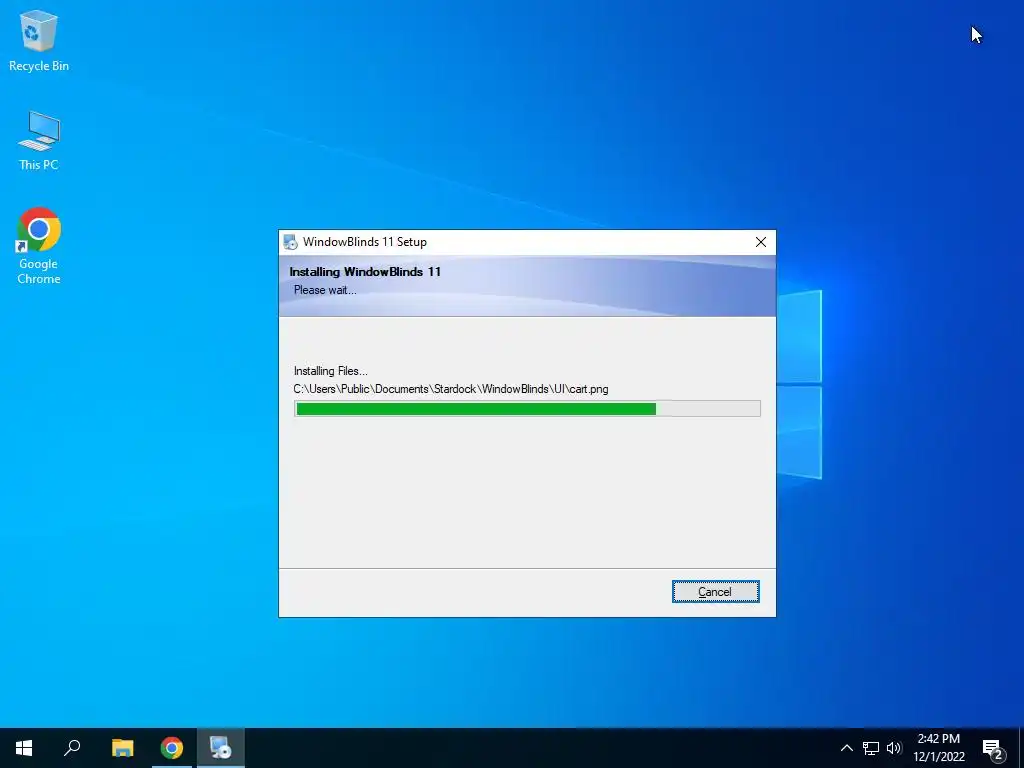Click the WindowBlinds setup icon in title bar
Screen dimensions: 1024x768
(x=291, y=242)
